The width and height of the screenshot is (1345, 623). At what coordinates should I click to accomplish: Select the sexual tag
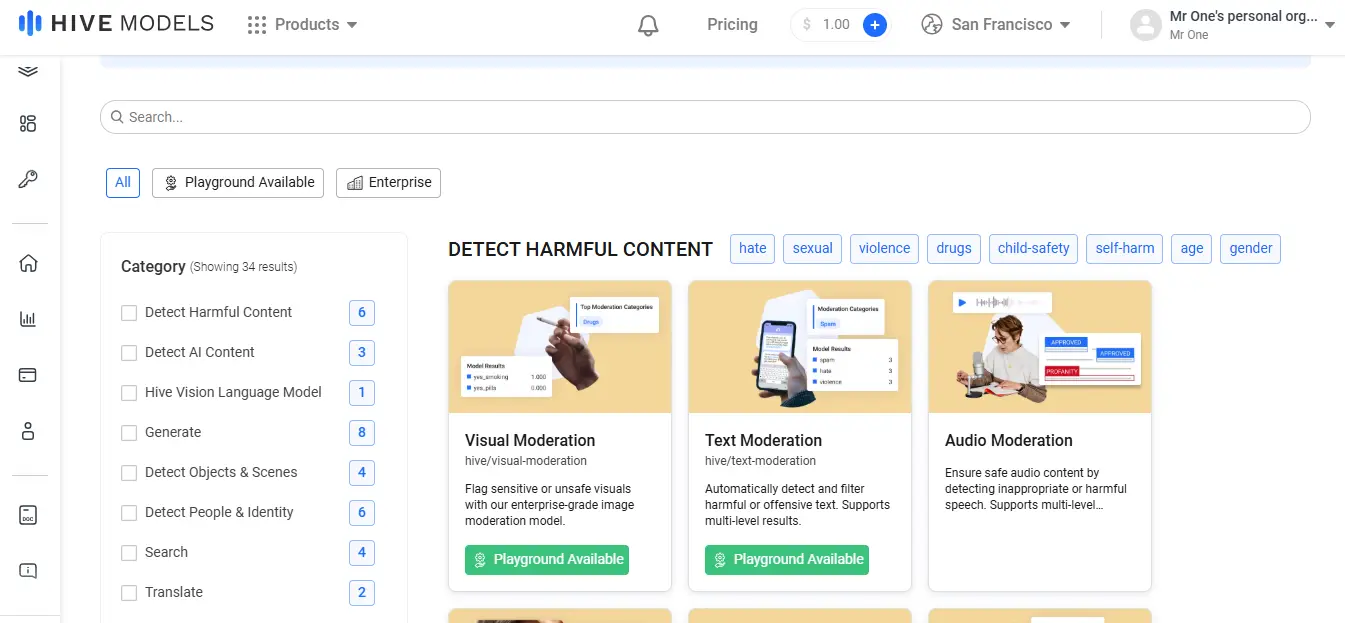813,248
